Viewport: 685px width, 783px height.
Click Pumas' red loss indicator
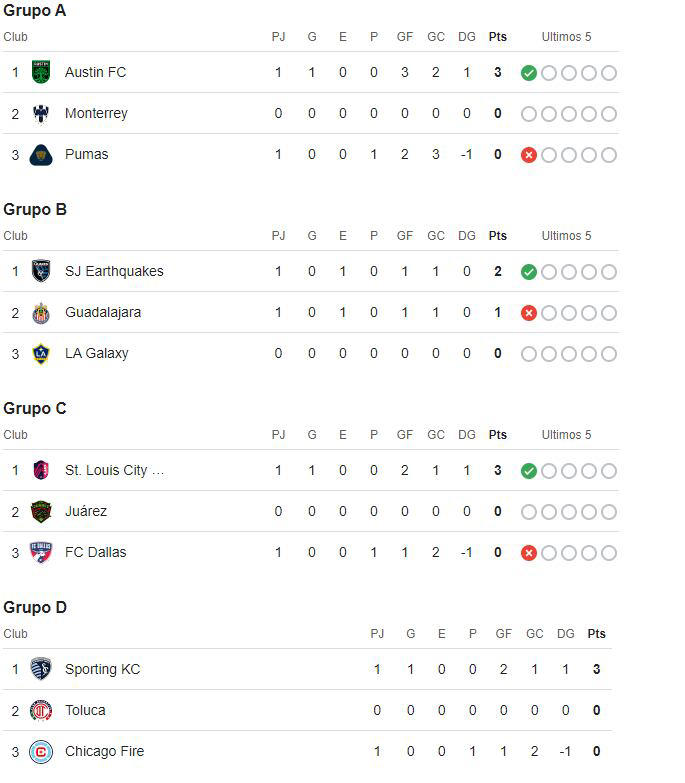click(529, 155)
